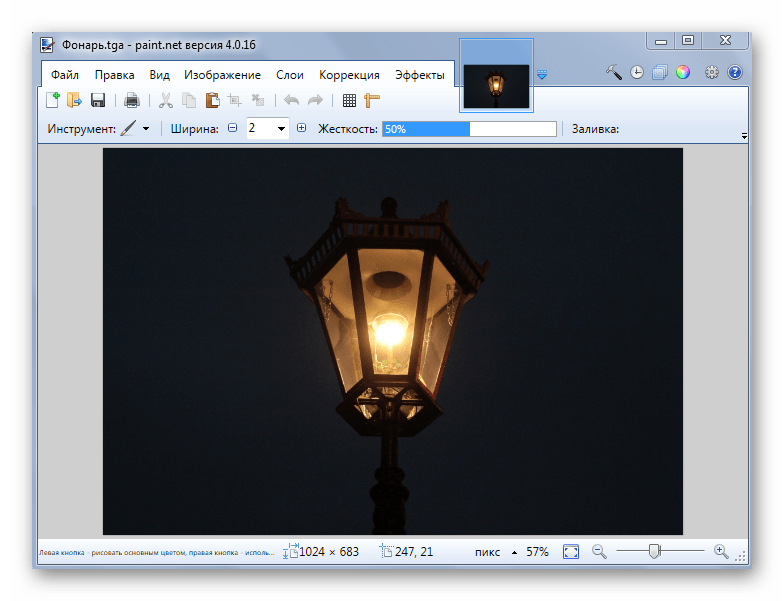Open the Коррекция menu
784x601 pixels.
(x=349, y=75)
